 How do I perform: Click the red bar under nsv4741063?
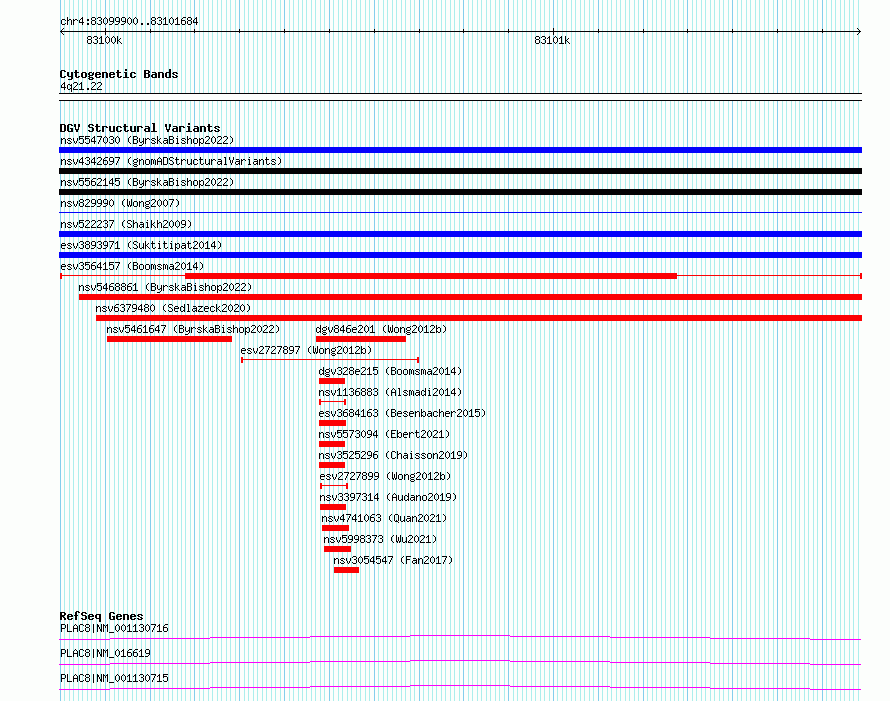[x=335, y=528]
